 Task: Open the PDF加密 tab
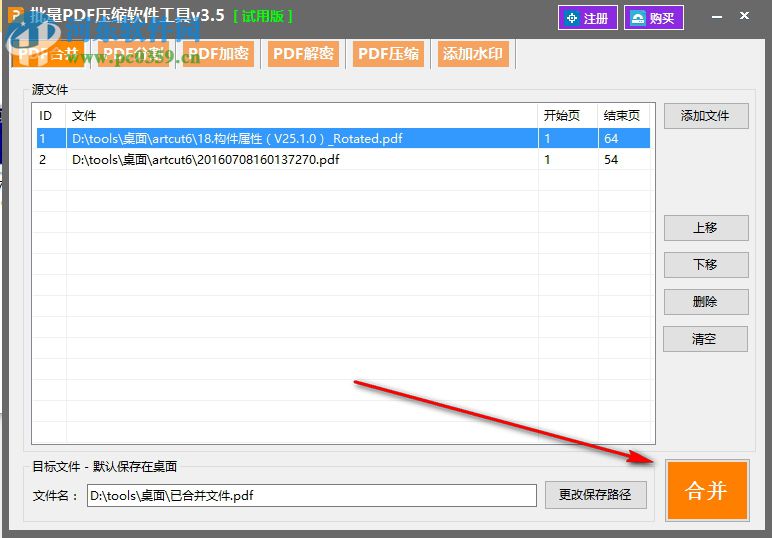pos(218,53)
